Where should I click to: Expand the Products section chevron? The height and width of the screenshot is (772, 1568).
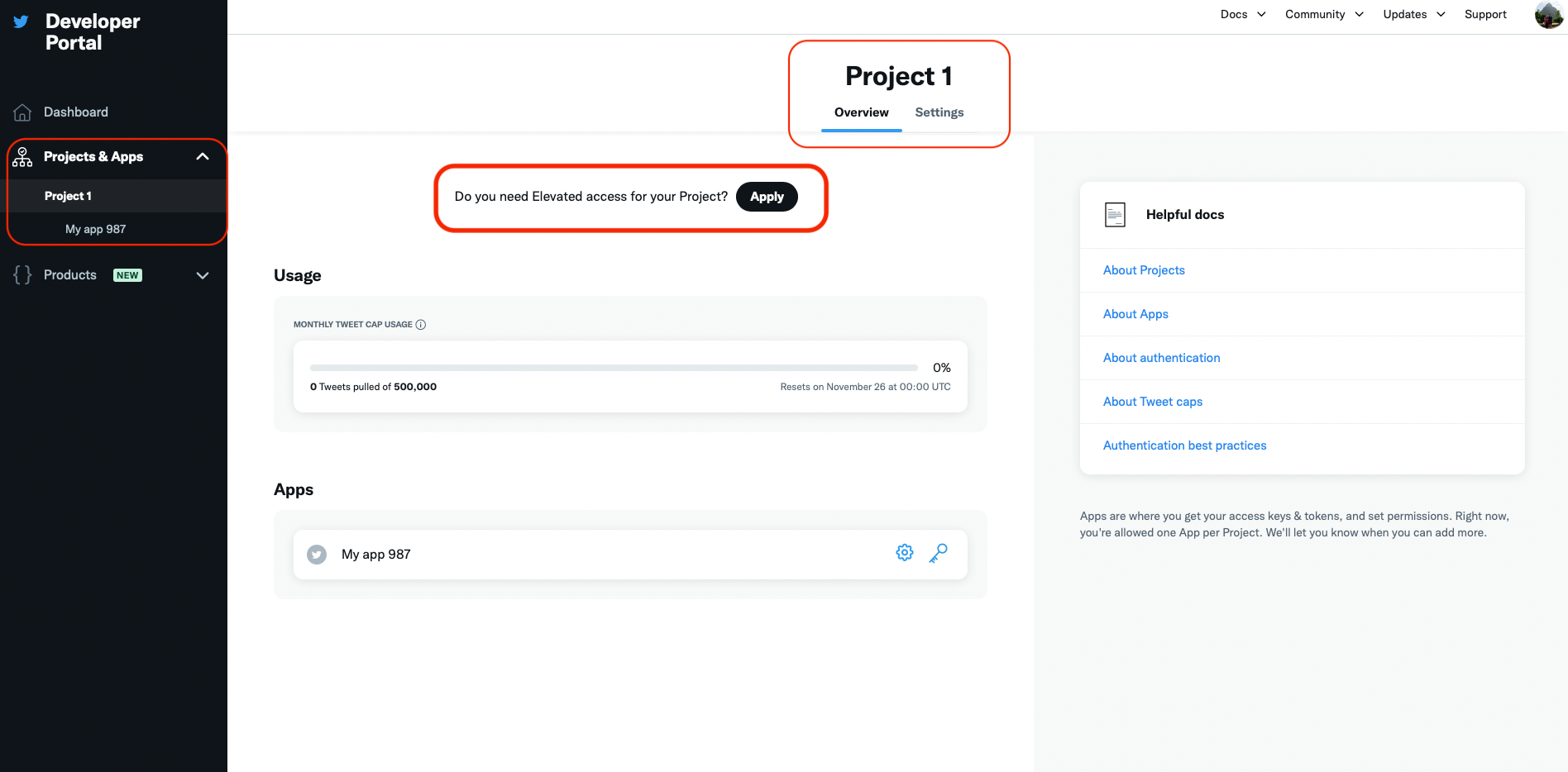coord(203,275)
